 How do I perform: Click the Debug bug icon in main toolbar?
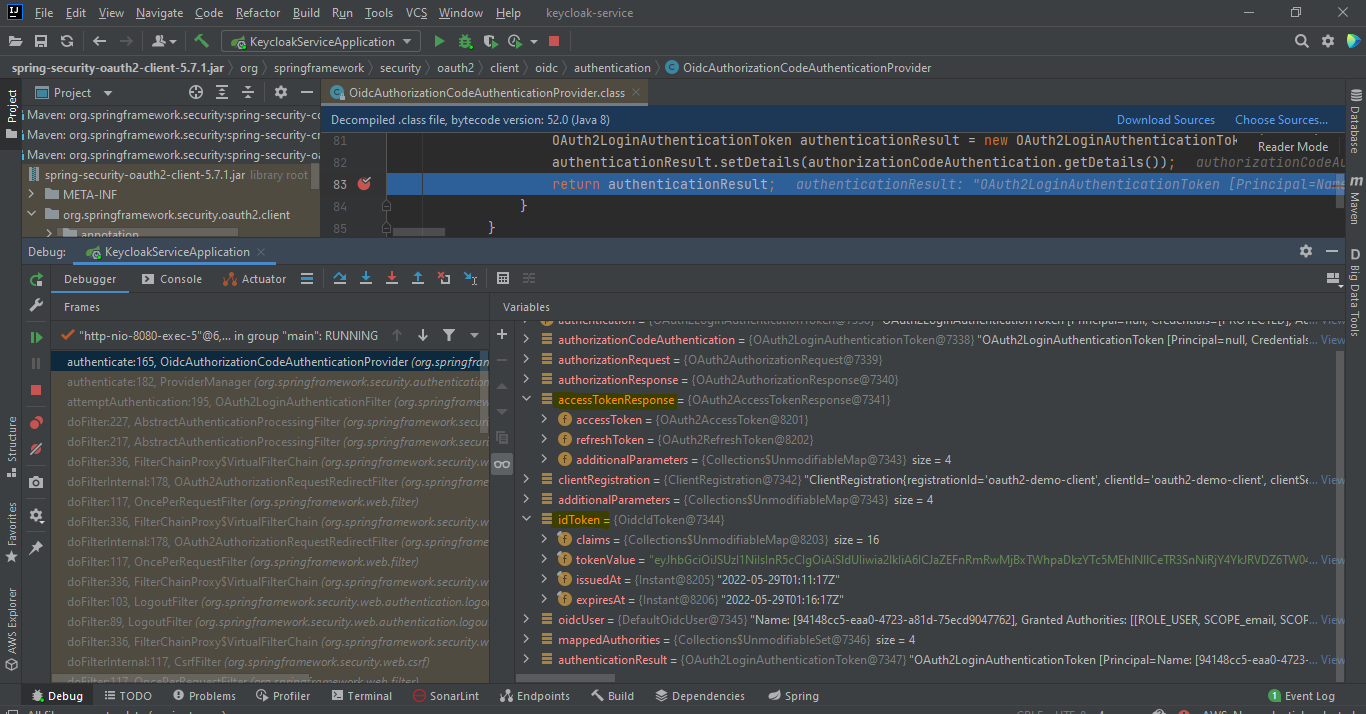pos(465,41)
